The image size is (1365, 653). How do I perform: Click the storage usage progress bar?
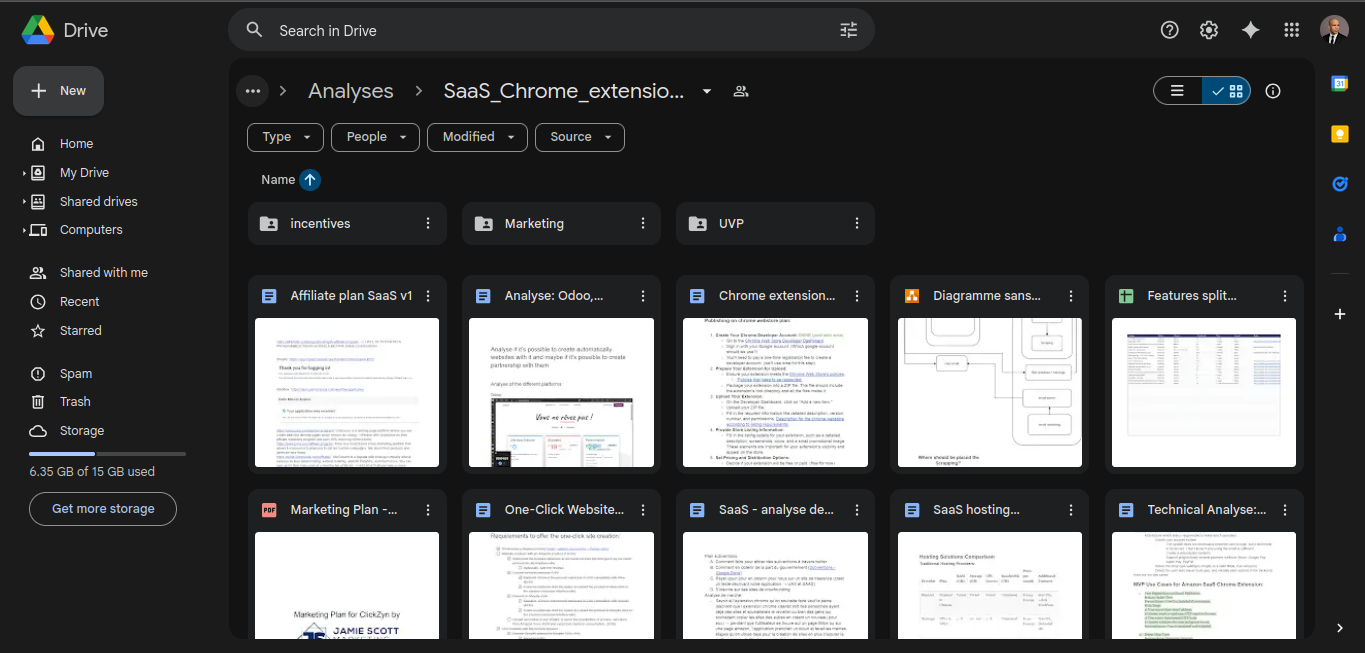point(107,454)
